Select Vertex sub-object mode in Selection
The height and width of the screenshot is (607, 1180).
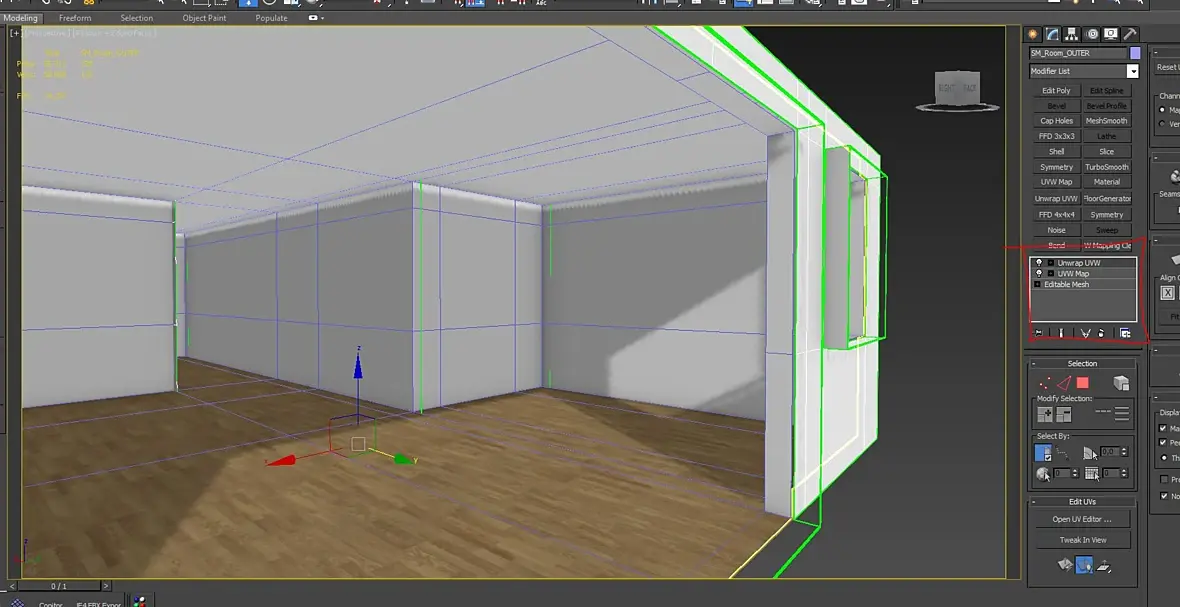(1045, 383)
